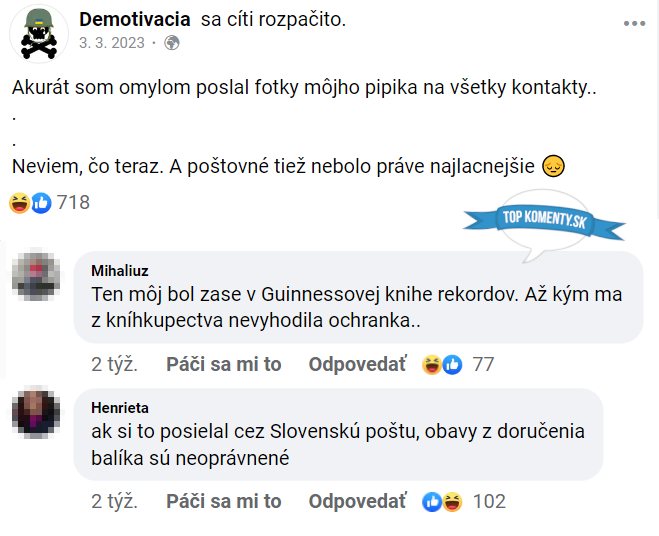Open the list of 718 post reactions
The width and height of the screenshot is (659, 536).
pyautogui.click(x=73, y=203)
